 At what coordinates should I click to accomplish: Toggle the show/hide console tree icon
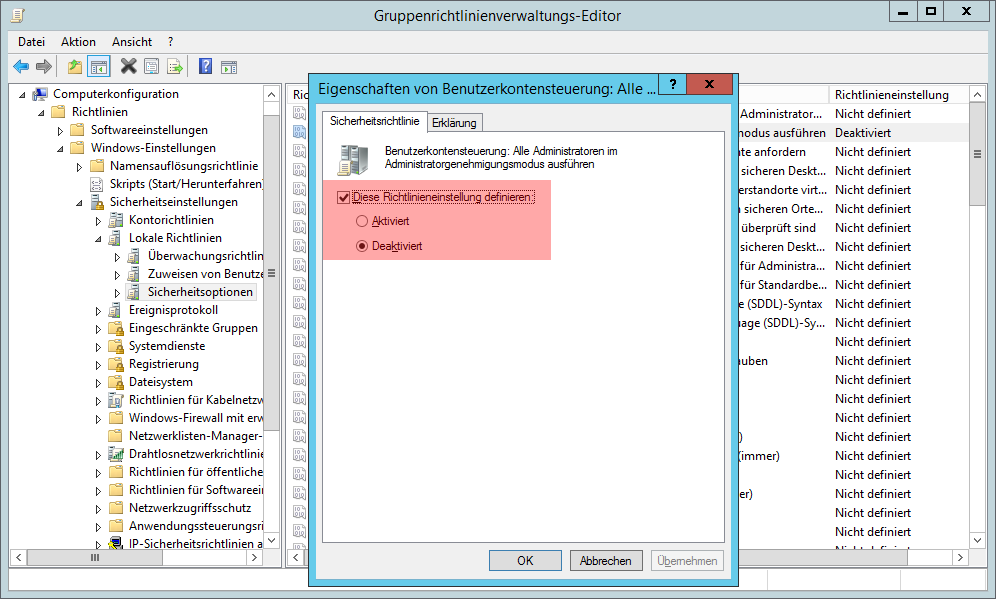99,67
